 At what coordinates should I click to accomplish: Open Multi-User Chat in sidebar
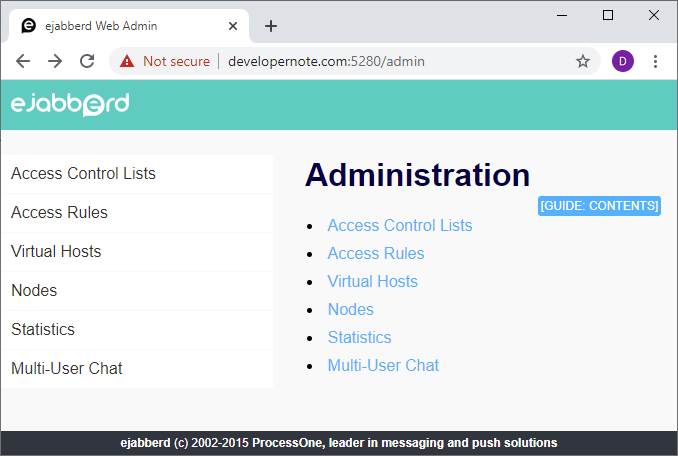coord(137,368)
